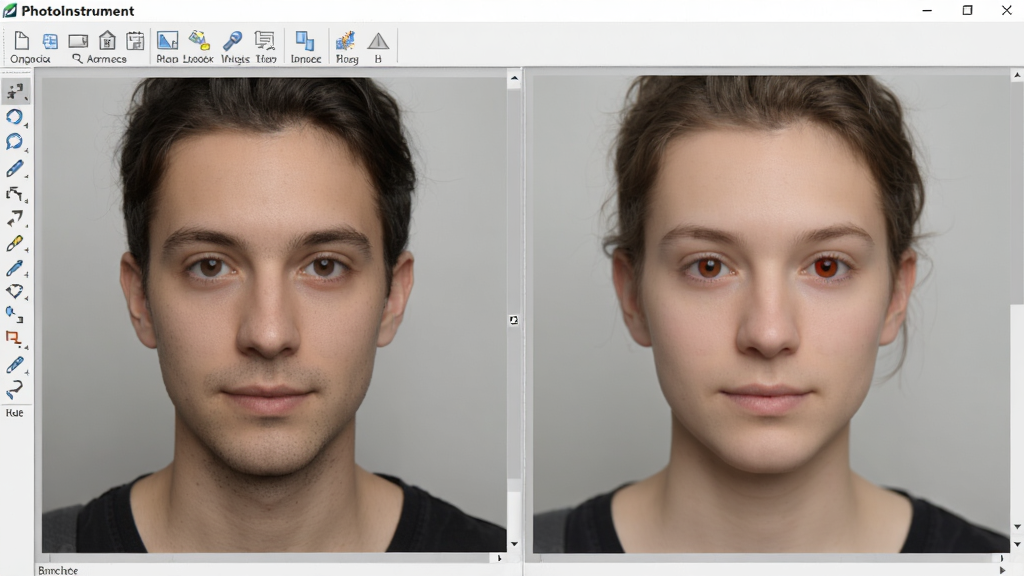Select the polygon shape tool in the left toolbox

pyautogui.click(x=14, y=292)
